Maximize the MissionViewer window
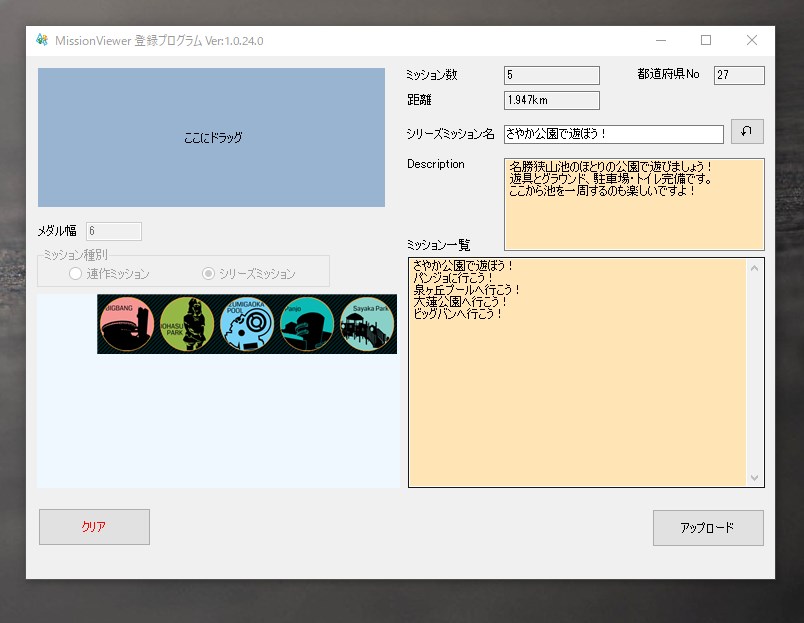This screenshot has width=804, height=623. pyautogui.click(x=706, y=41)
